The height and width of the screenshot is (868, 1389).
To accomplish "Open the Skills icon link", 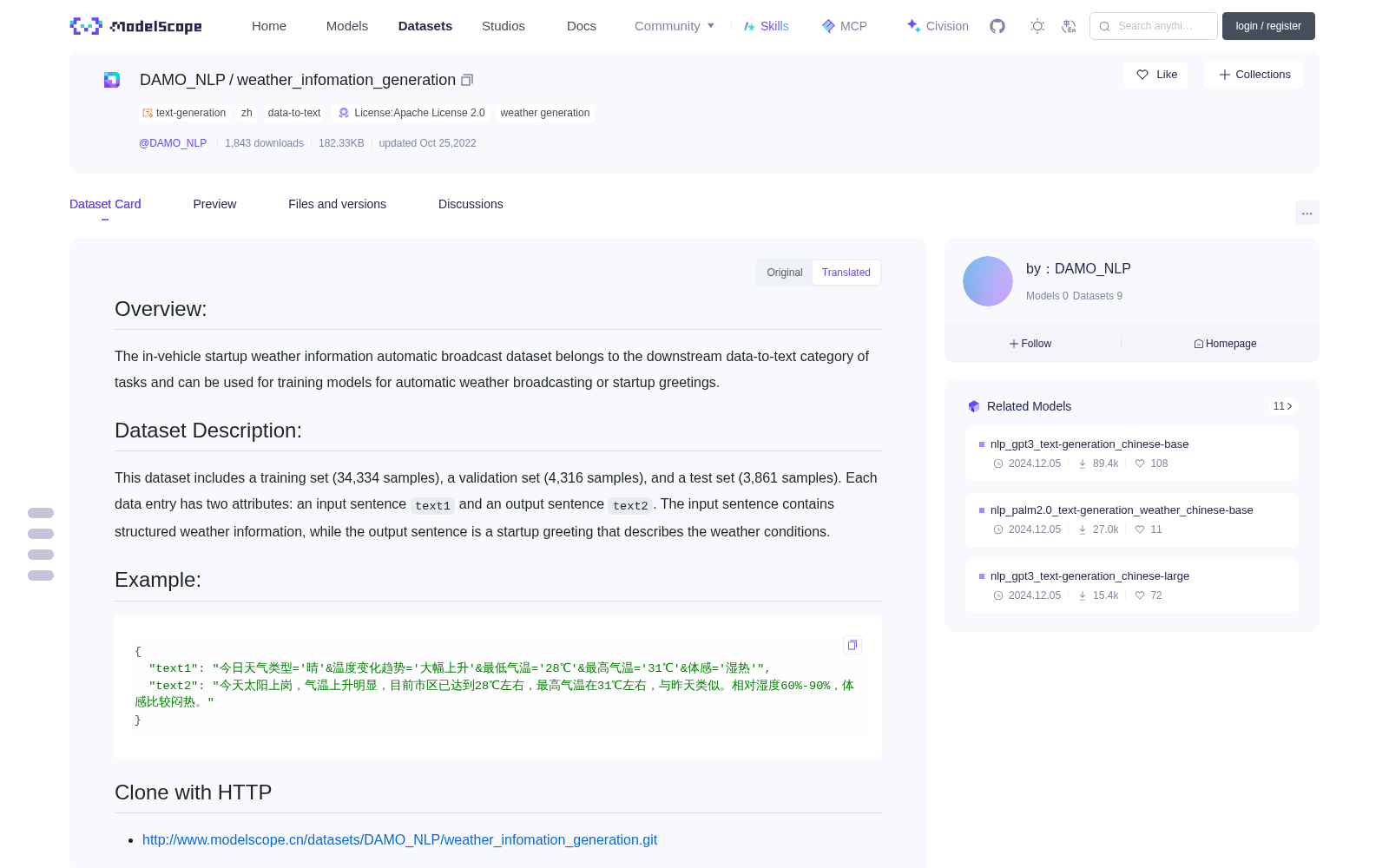I will click(749, 26).
